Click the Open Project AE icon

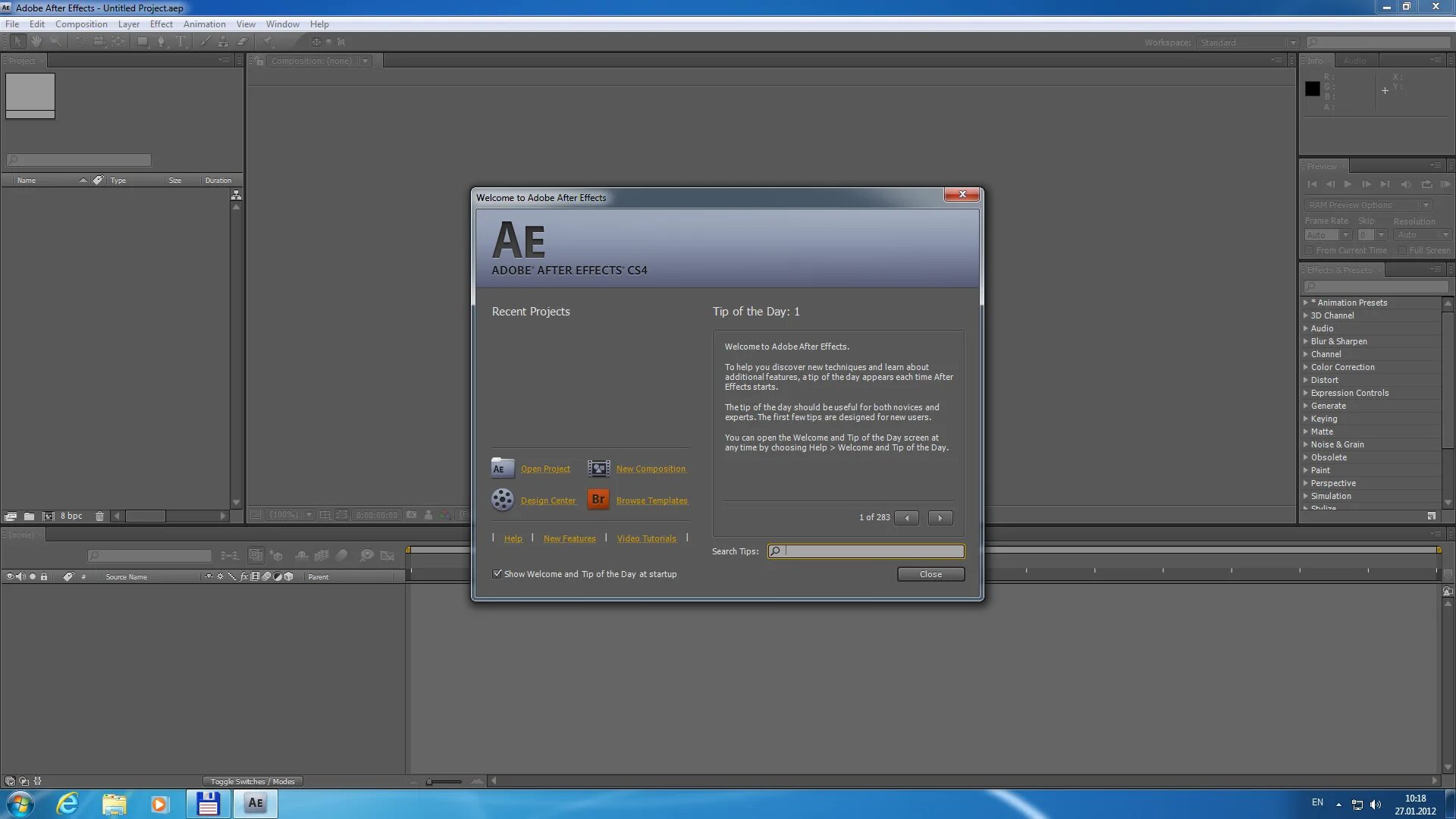502,468
